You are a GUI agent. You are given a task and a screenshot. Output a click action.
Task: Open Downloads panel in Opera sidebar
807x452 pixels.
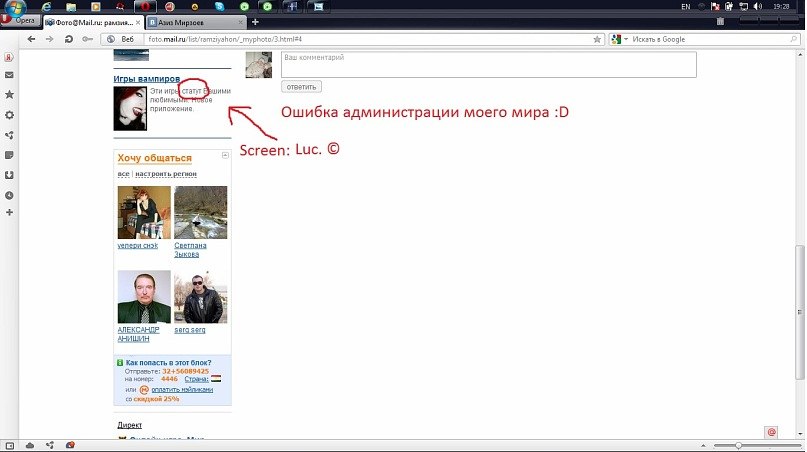tap(9, 175)
